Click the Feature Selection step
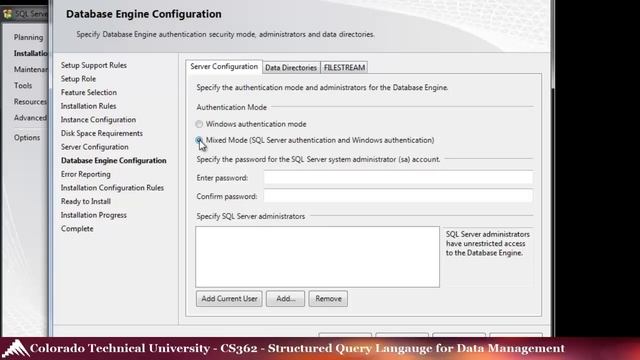 89,92
